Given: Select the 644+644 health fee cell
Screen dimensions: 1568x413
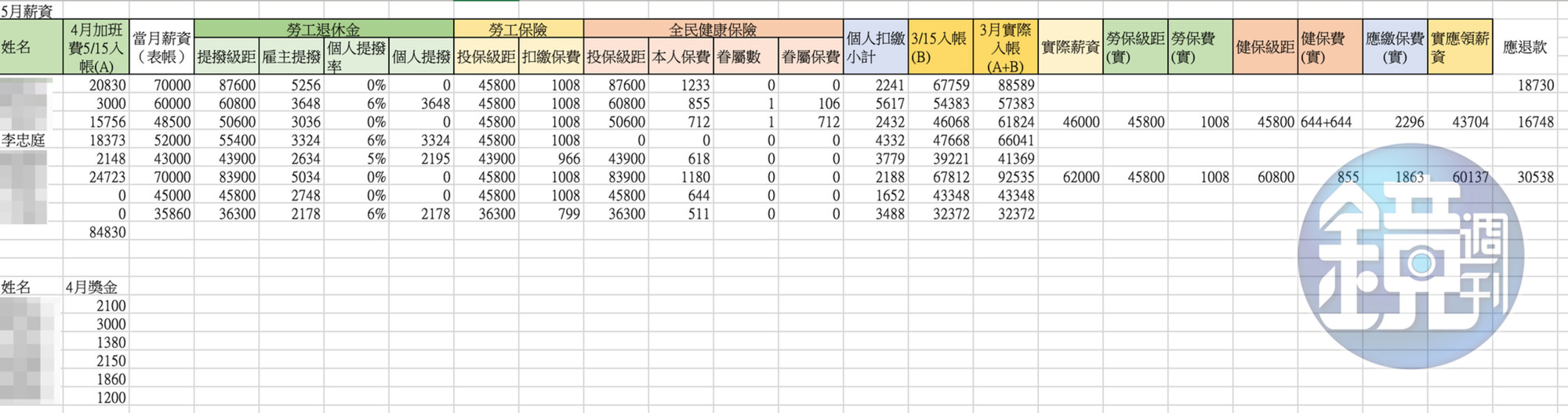Looking at the screenshot, I should [1330, 121].
